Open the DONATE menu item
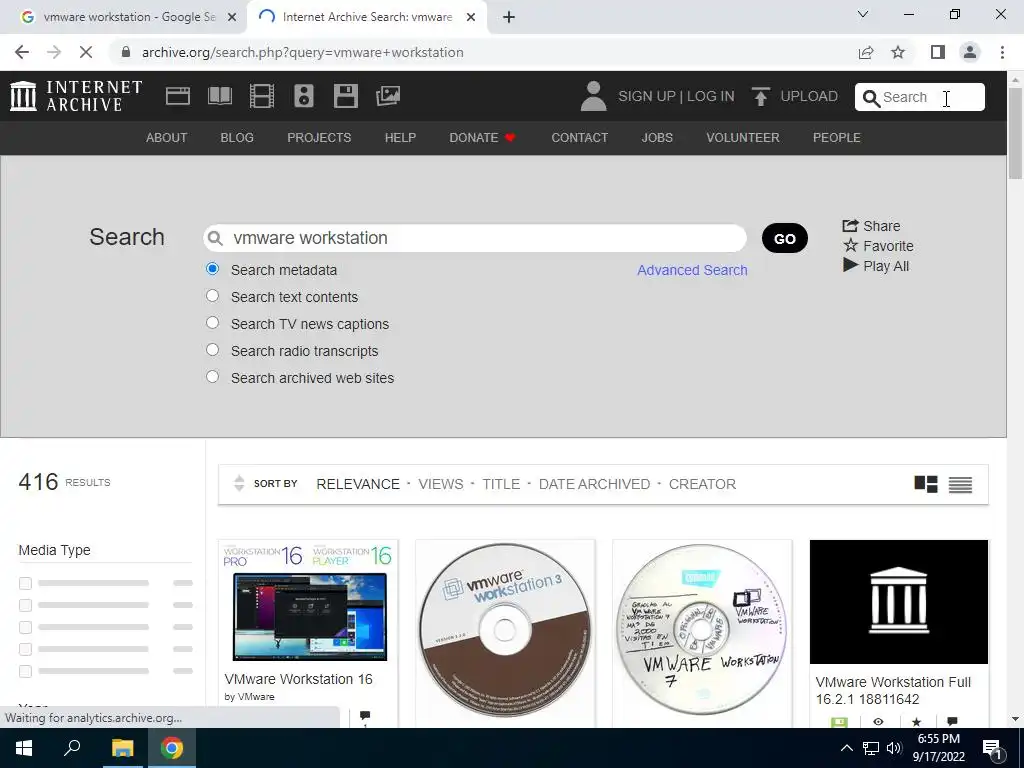Image resolution: width=1024 pixels, height=768 pixels. (x=482, y=138)
